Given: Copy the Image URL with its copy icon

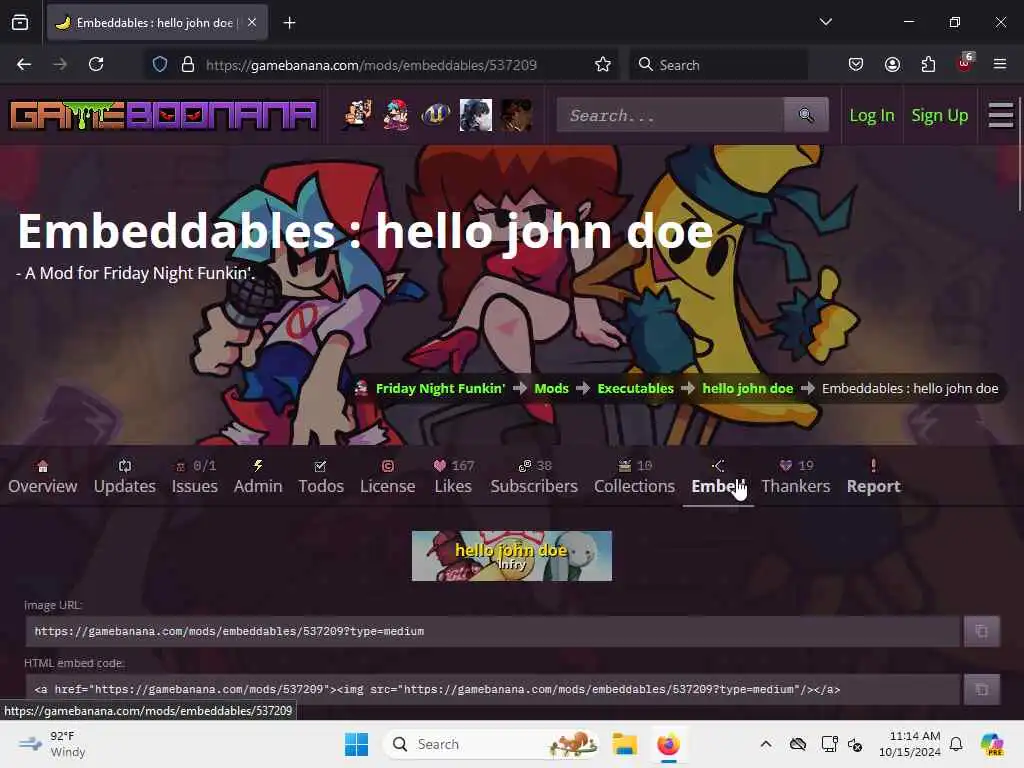Looking at the screenshot, I should [981, 631].
